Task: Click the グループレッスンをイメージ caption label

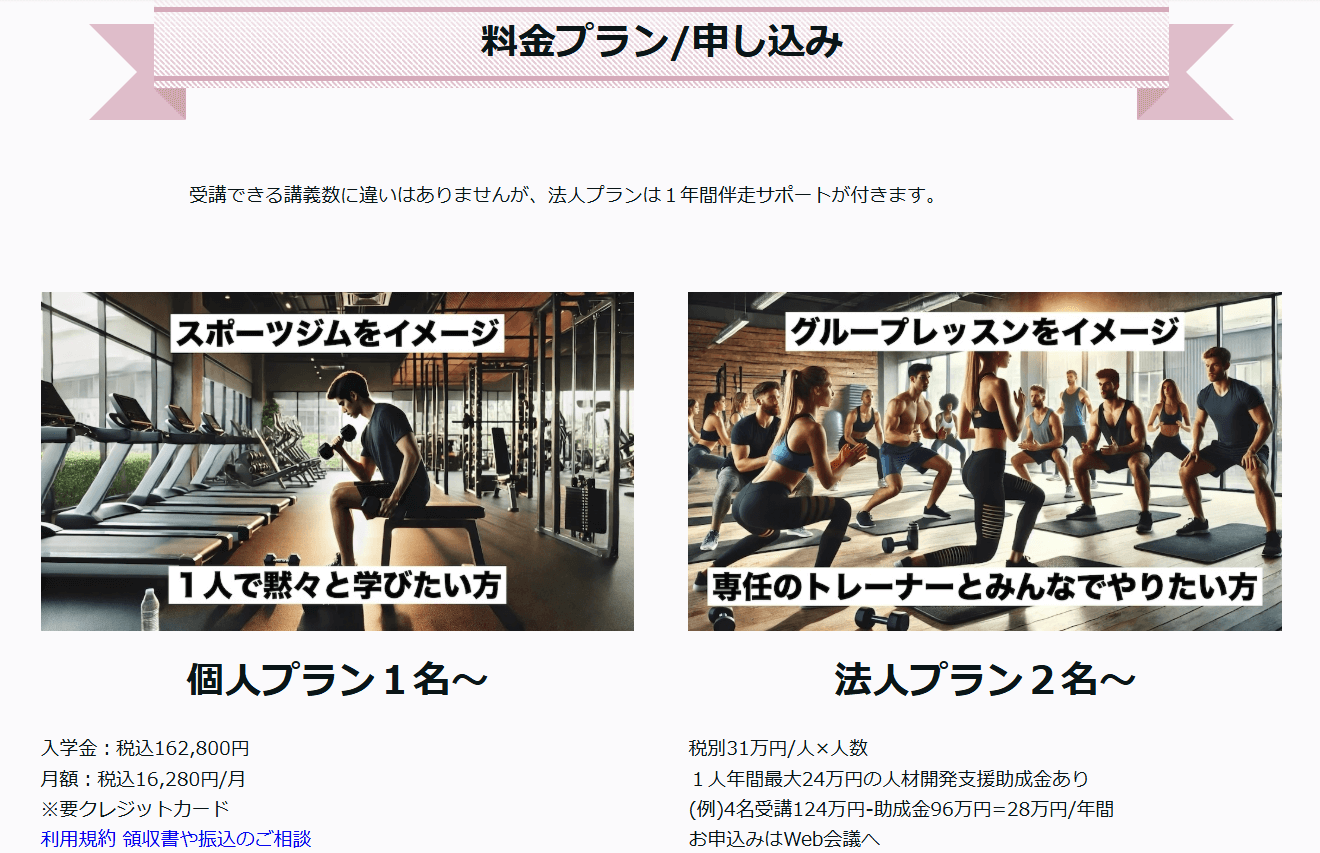Action: (984, 332)
